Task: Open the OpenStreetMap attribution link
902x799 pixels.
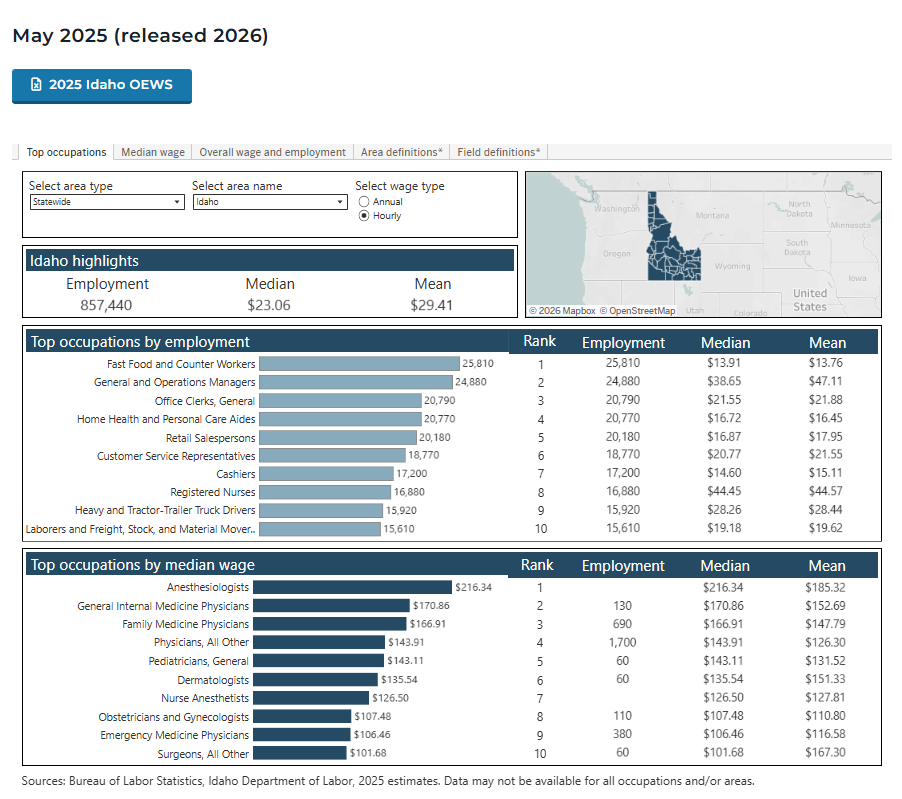Action: click(637, 311)
